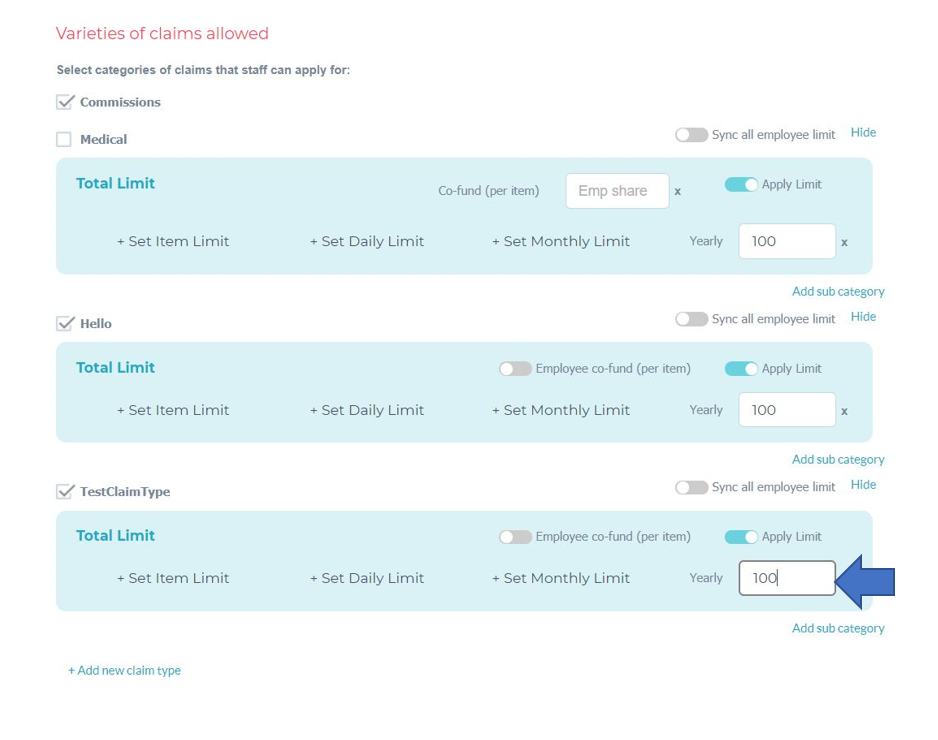The width and height of the screenshot is (938, 740).
Task: Hide the Medical claim section
Action: point(863,132)
